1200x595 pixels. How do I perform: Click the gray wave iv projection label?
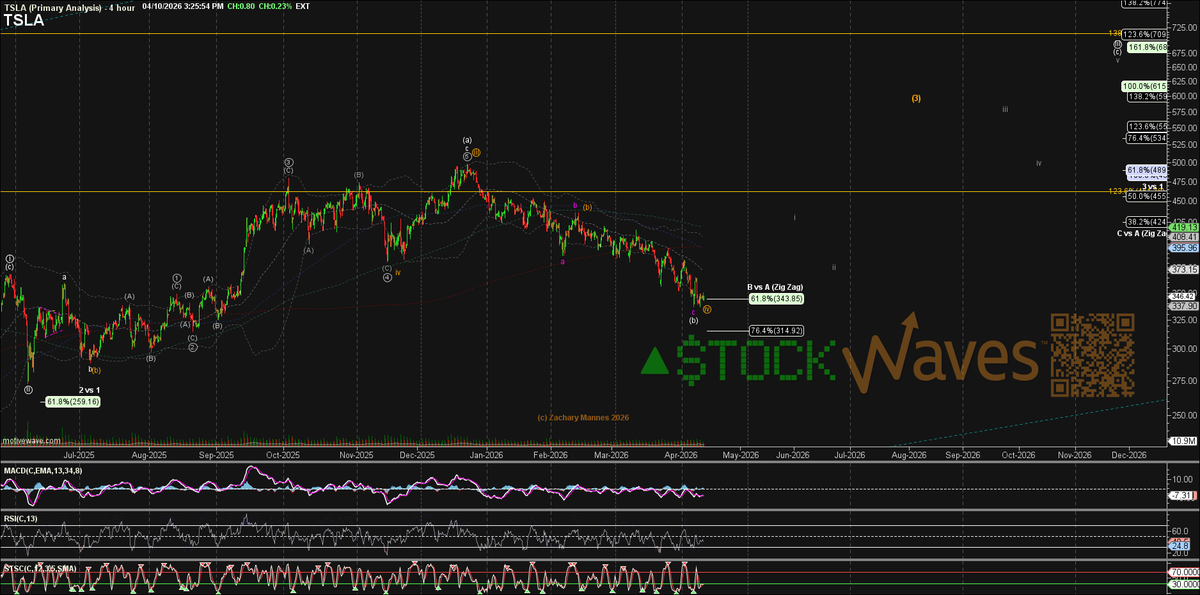click(x=1039, y=162)
